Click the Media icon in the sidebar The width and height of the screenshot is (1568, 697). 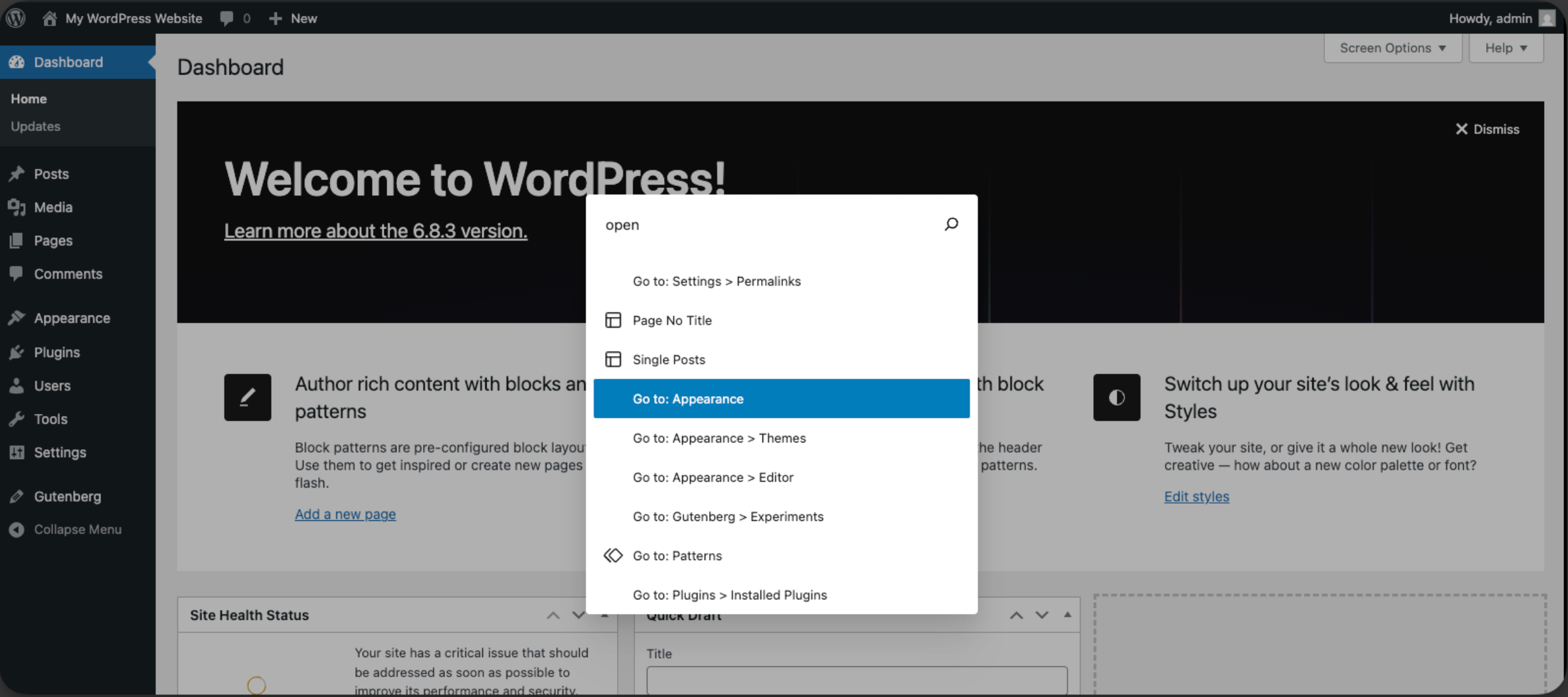(17, 207)
